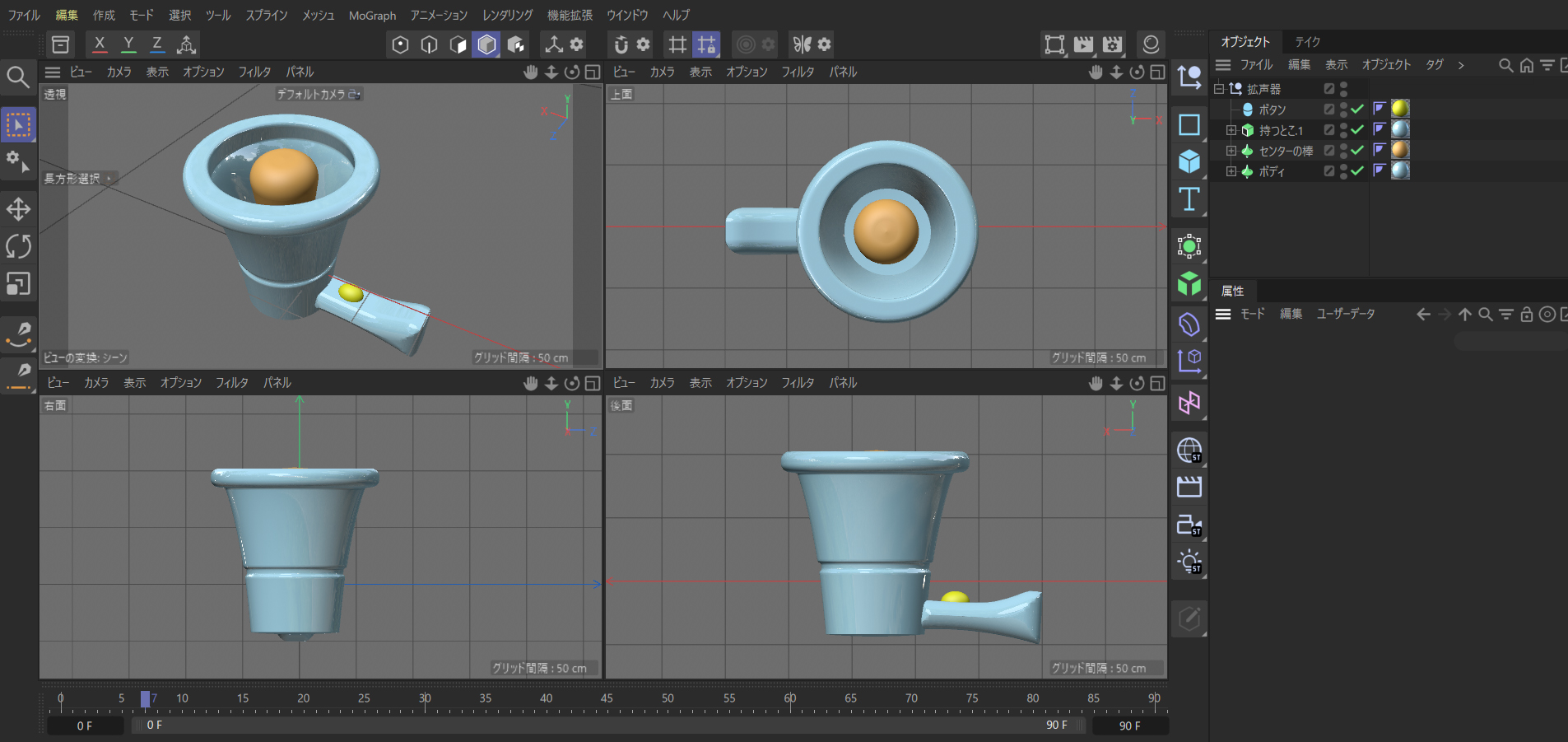Select the Move tool in left toolbar

18,209
